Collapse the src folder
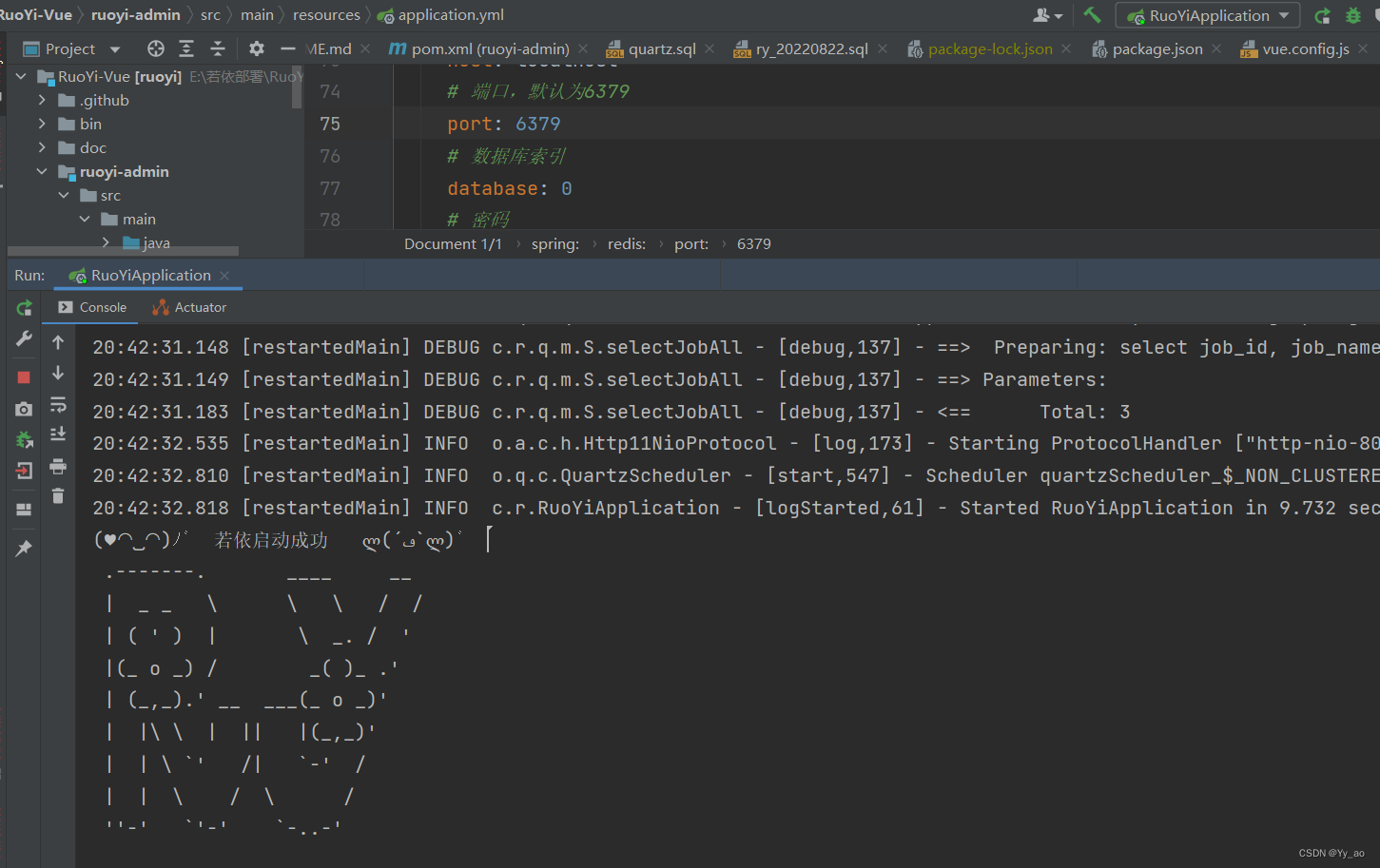 pos(64,195)
